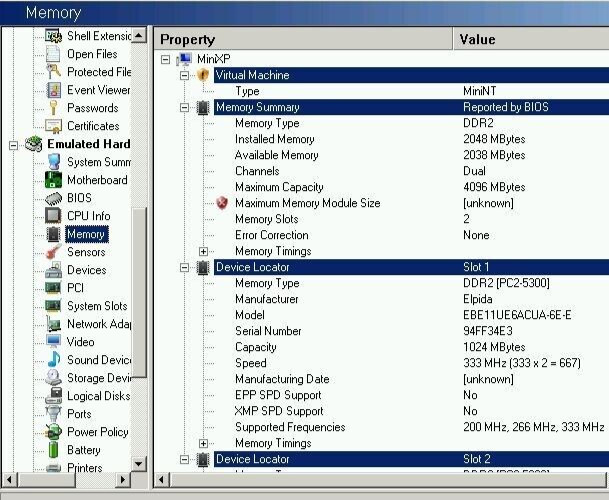Collapse the Emulated Hardware tree branch
The height and width of the screenshot is (500, 609).
(x=14, y=146)
